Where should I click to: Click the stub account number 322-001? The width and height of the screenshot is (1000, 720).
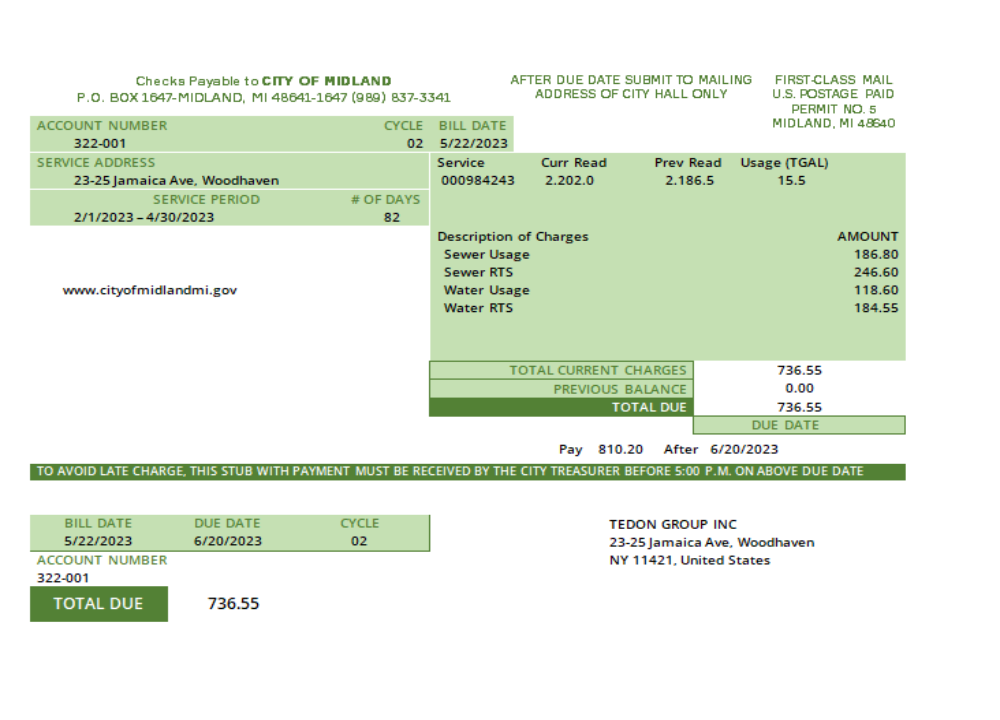[x=63, y=578]
